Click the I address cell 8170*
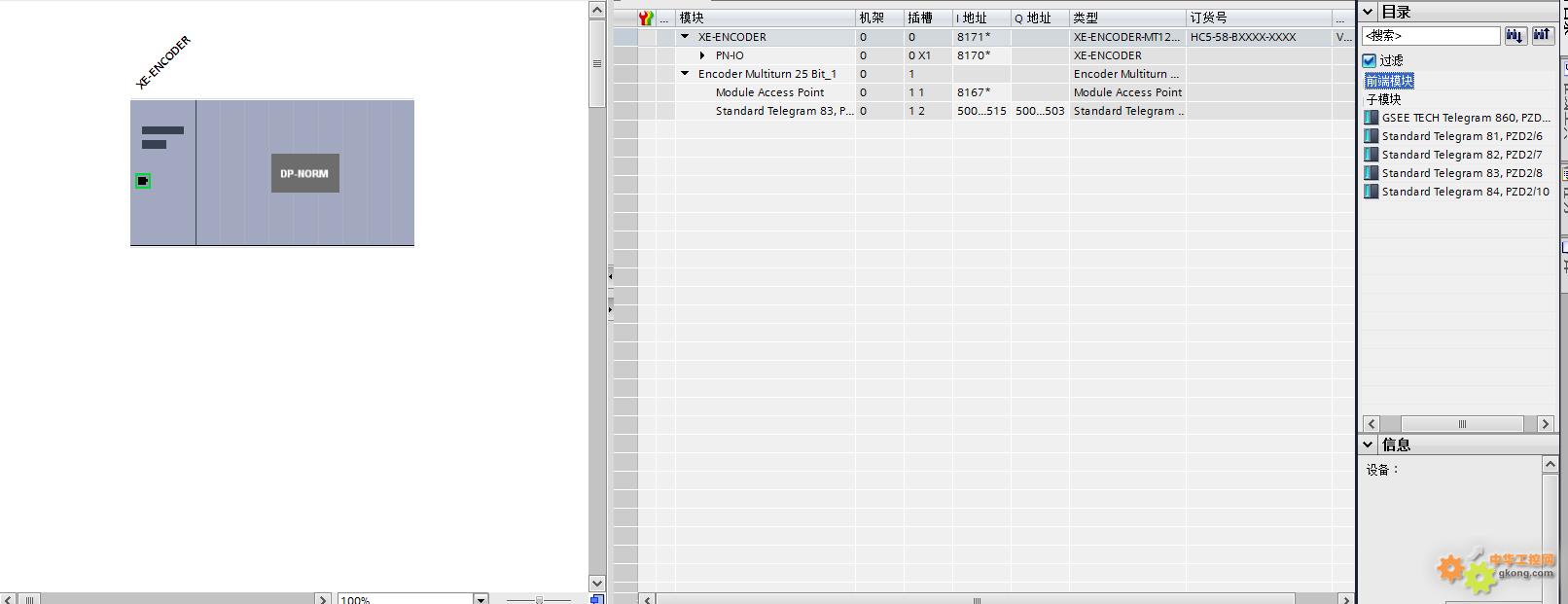 [x=981, y=55]
